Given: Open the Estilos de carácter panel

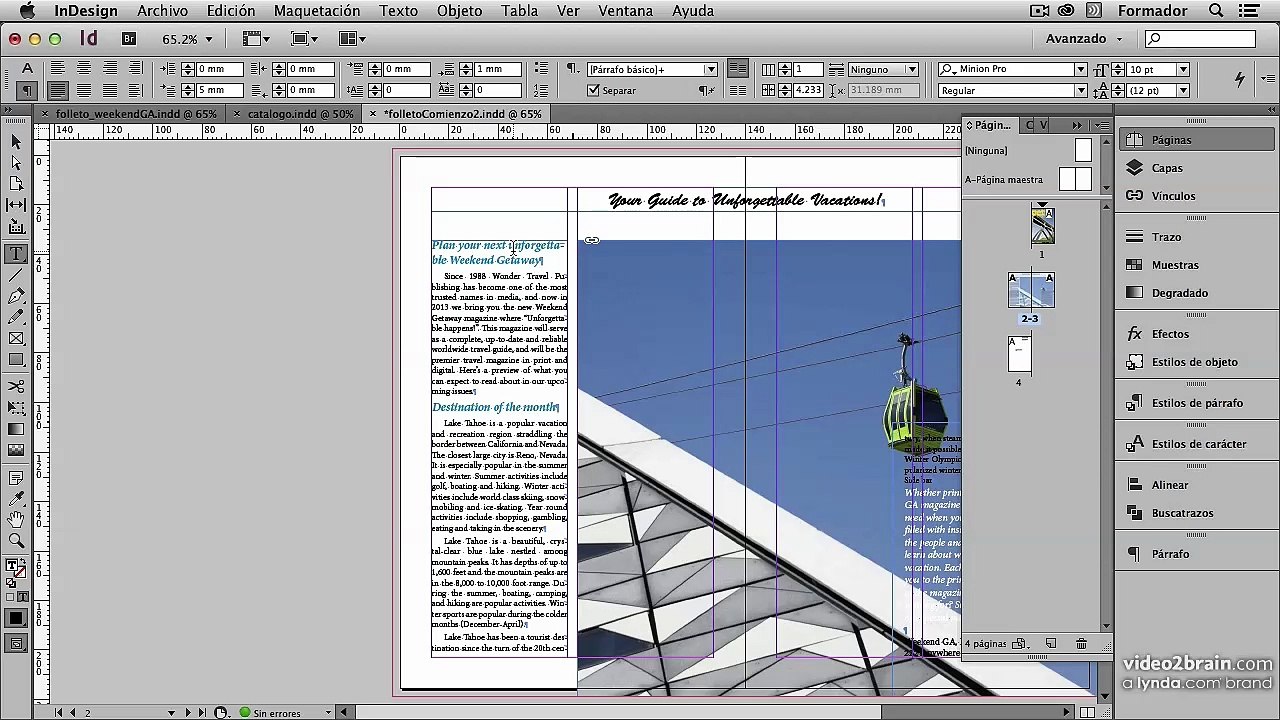Looking at the screenshot, I should pyautogui.click(x=1198, y=444).
